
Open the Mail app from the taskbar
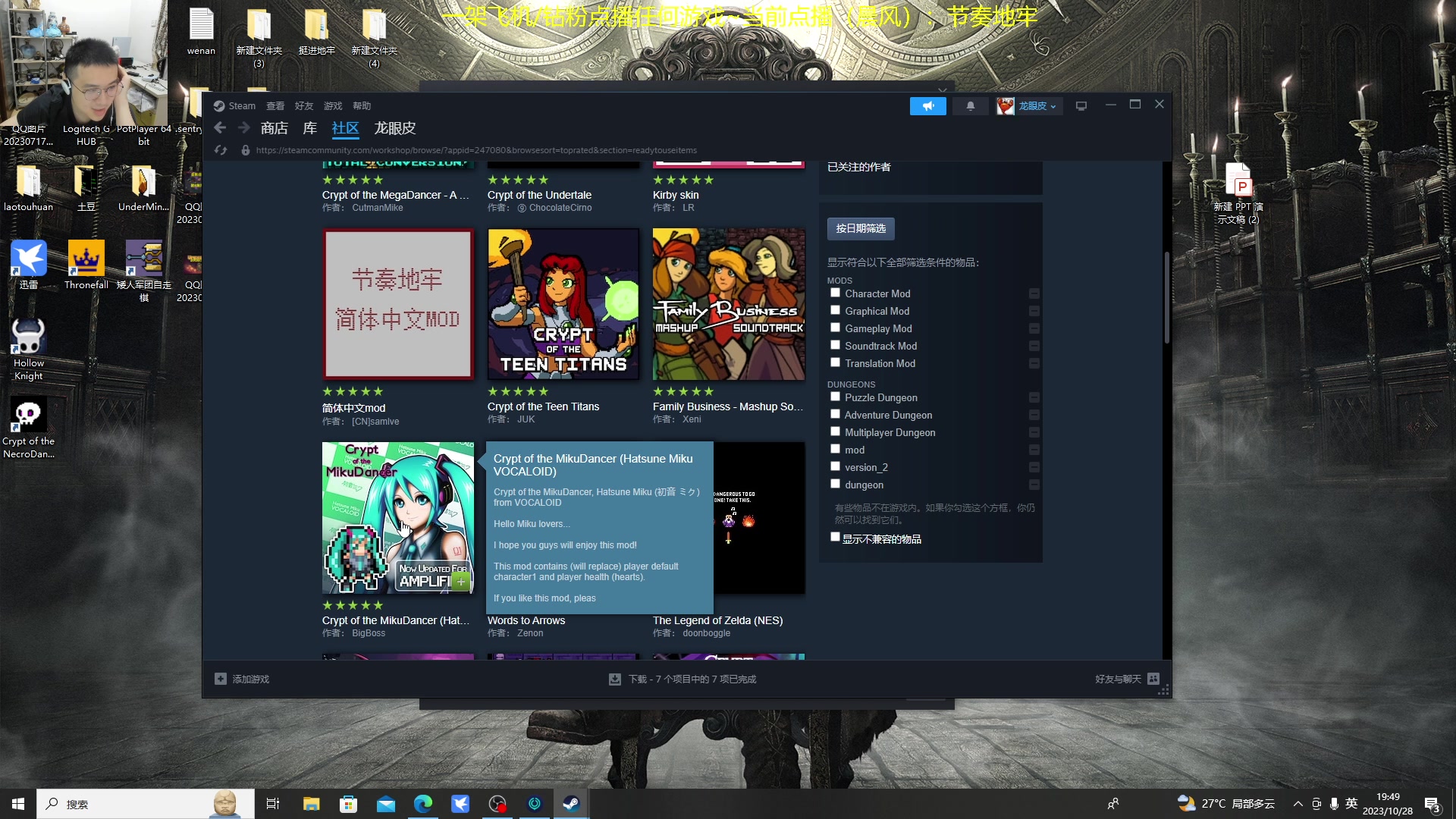[386, 804]
